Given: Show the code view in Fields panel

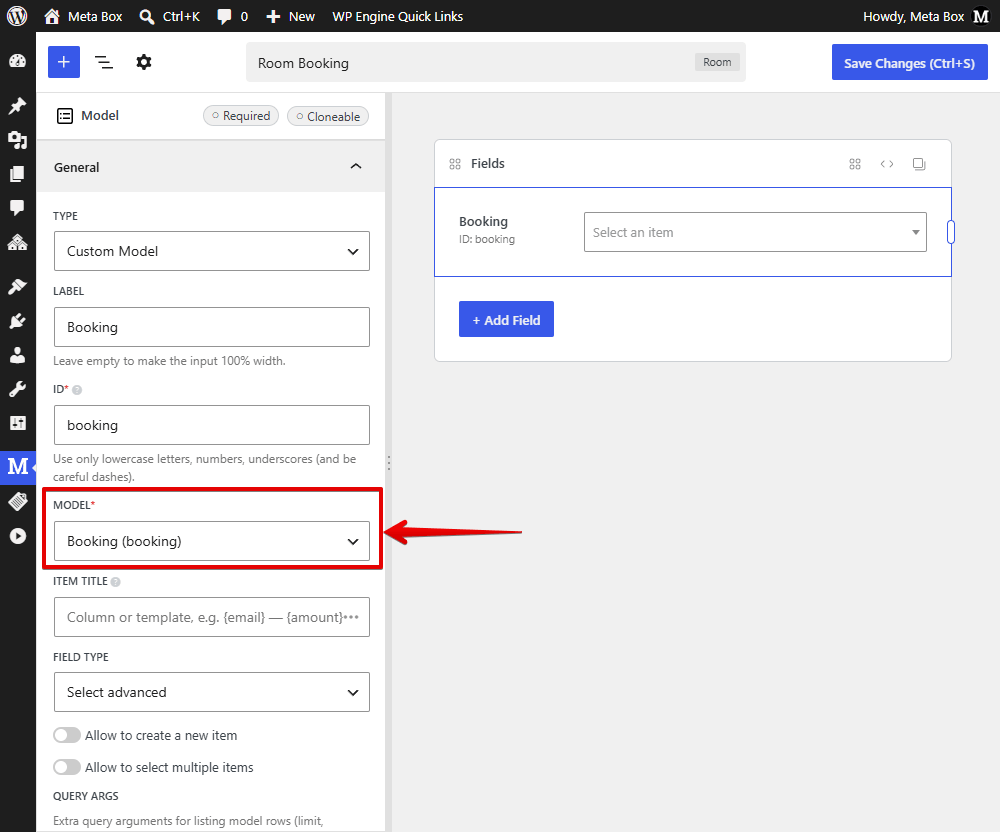Looking at the screenshot, I should [886, 164].
